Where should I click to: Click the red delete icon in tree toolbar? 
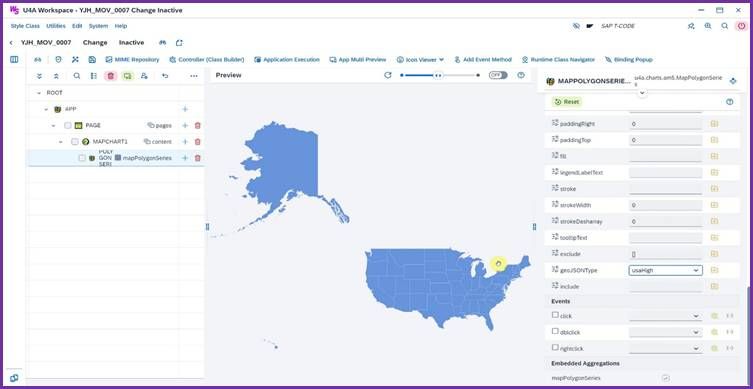tap(110, 76)
